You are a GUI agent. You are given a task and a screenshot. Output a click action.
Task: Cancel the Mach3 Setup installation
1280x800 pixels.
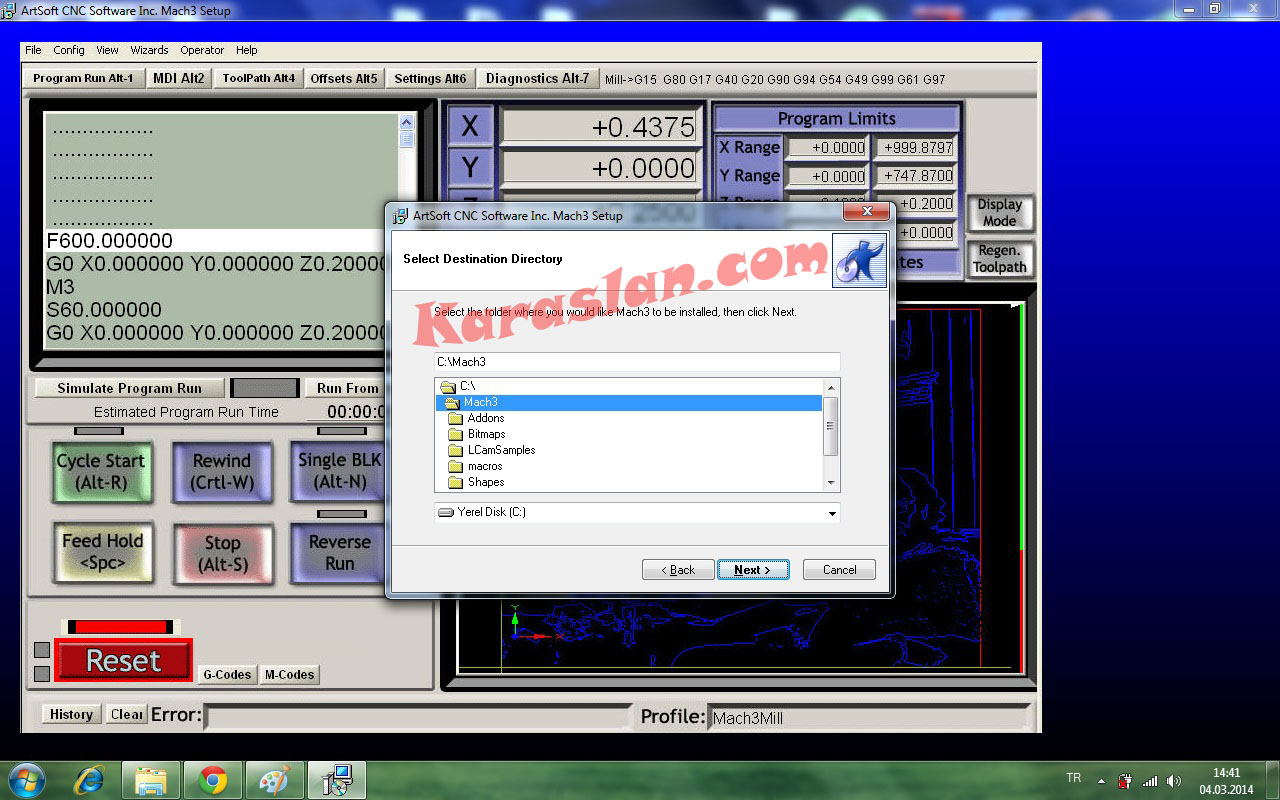click(839, 570)
